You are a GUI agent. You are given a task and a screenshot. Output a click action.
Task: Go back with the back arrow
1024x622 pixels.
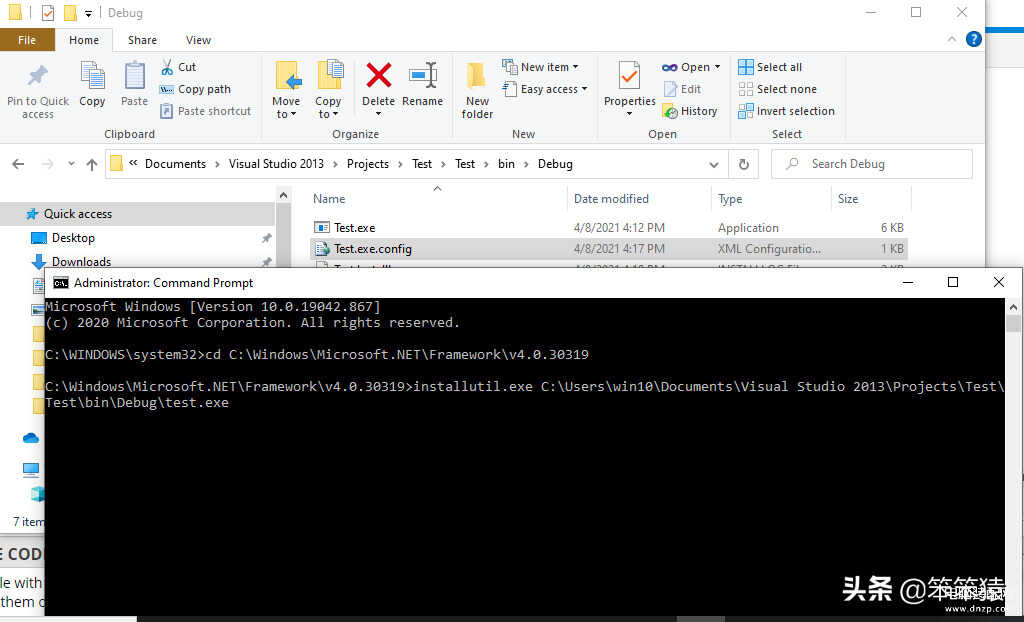(x=18, y=164)
